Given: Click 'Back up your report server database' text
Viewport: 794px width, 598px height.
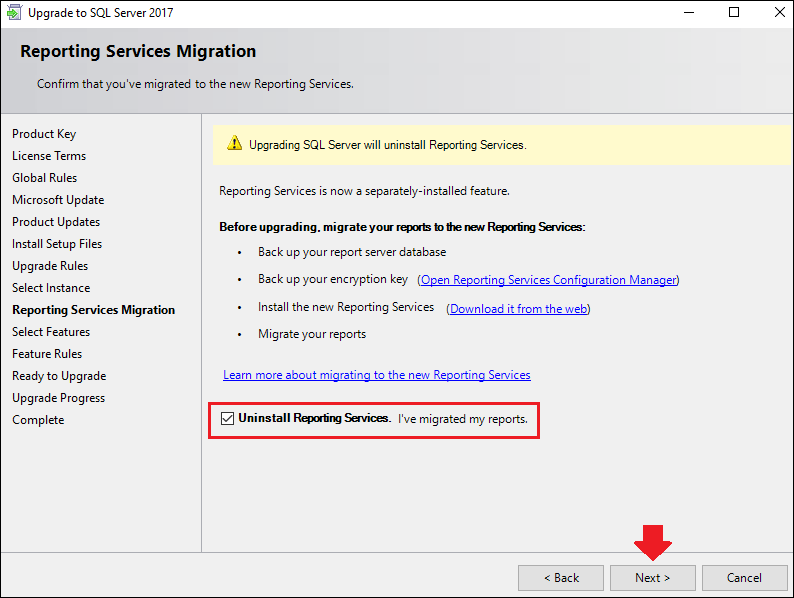Looking at the screenshot, I should point(352,252).
